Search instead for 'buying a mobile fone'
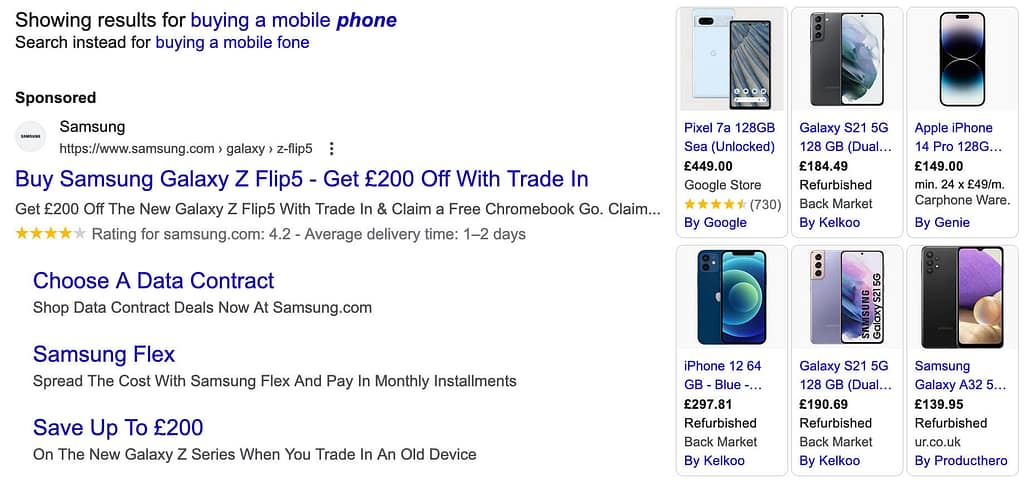1024x482 pixels. click(232, 42)
